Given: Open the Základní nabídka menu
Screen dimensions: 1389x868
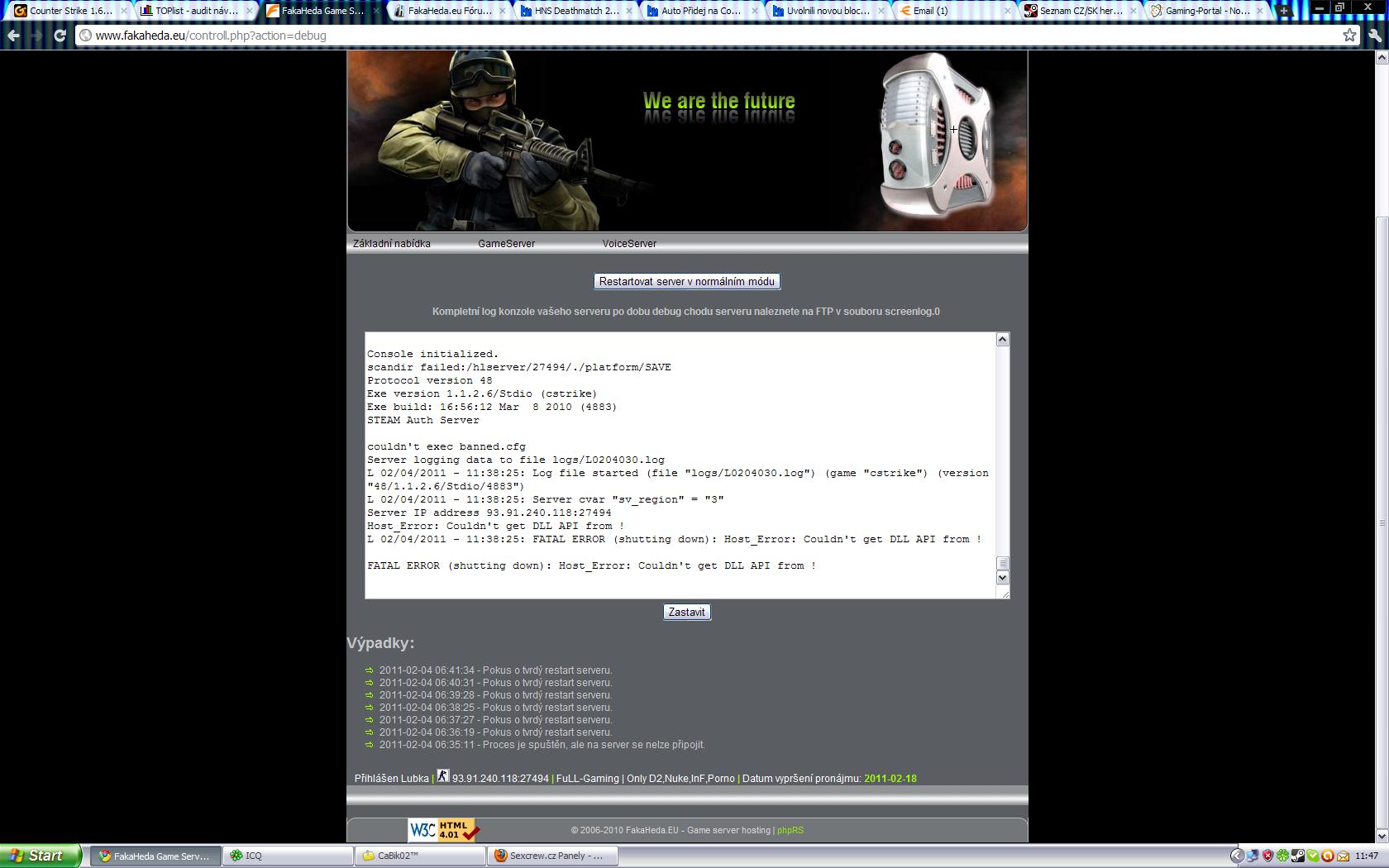Looking at the screenshot, I should point(391,244).
